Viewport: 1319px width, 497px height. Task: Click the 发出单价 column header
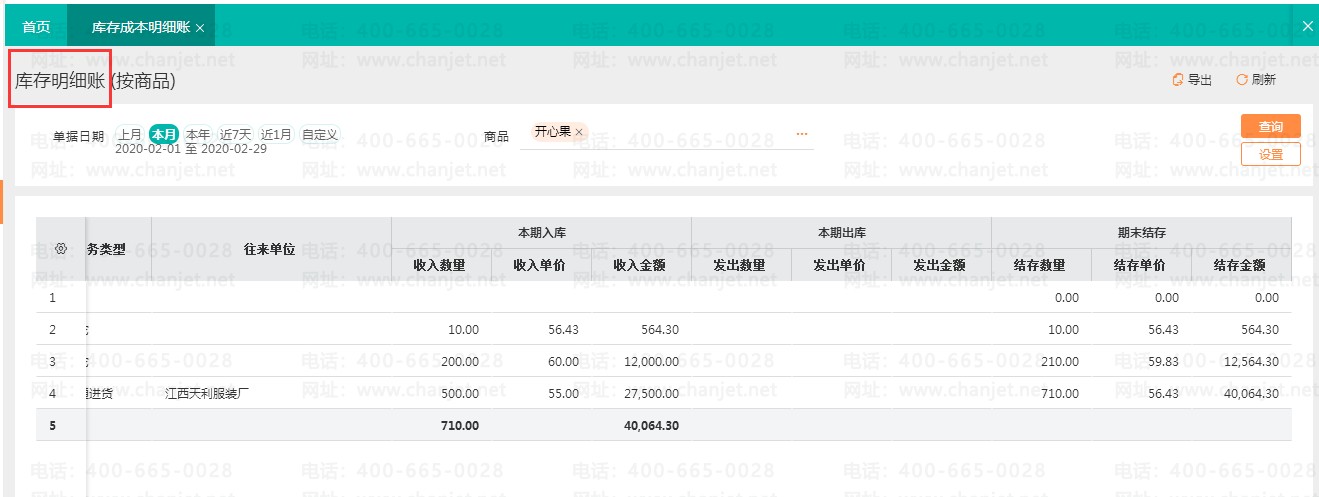tap(841, 265)
